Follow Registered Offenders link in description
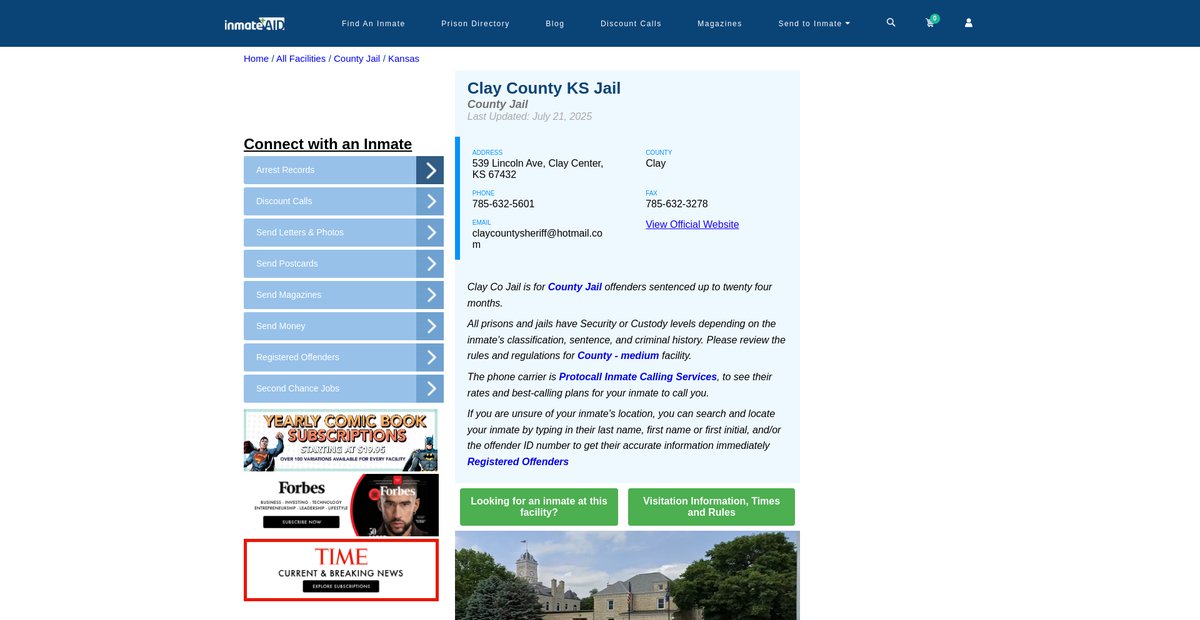 pos(518,462)
